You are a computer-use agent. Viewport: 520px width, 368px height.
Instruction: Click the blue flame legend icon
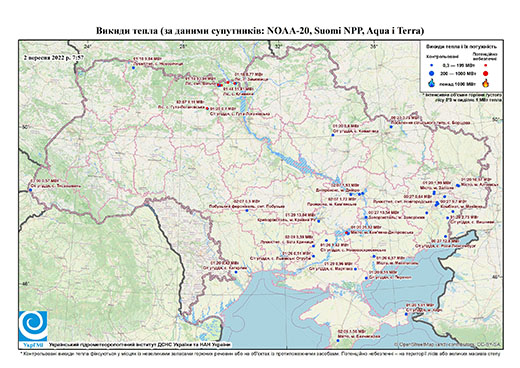432,83
